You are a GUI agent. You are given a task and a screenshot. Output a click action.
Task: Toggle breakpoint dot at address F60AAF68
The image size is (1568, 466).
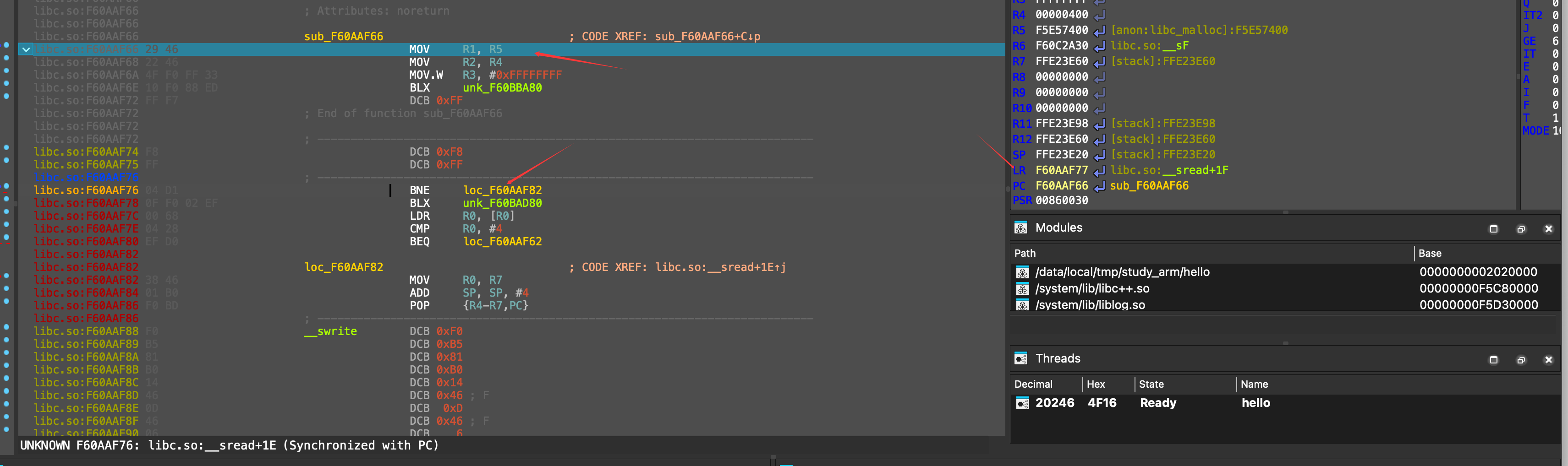point(7,58)
